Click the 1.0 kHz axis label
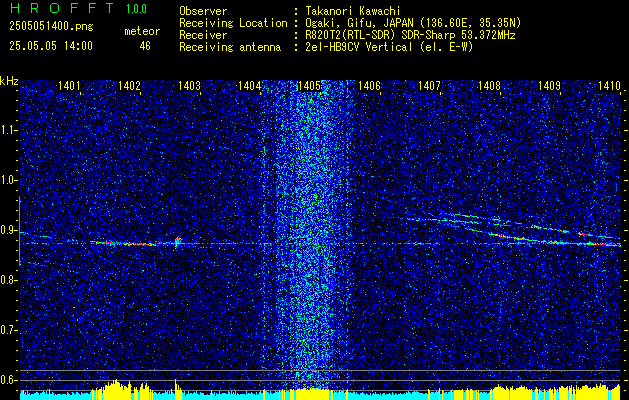Screen dimensions: 629x400 pos(8,181)
